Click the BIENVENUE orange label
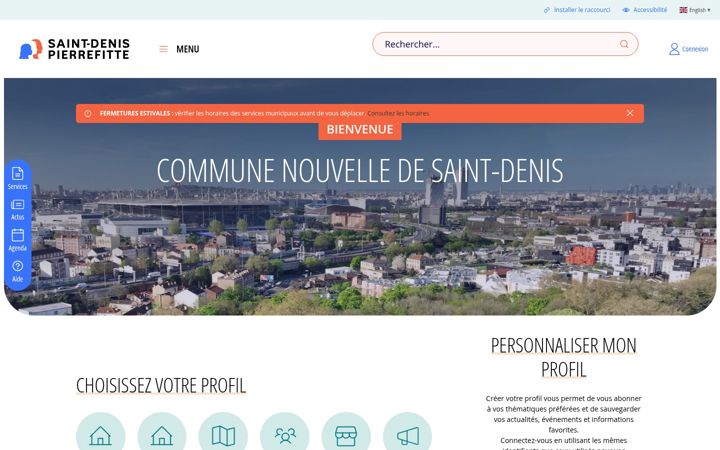 [360, 129]
